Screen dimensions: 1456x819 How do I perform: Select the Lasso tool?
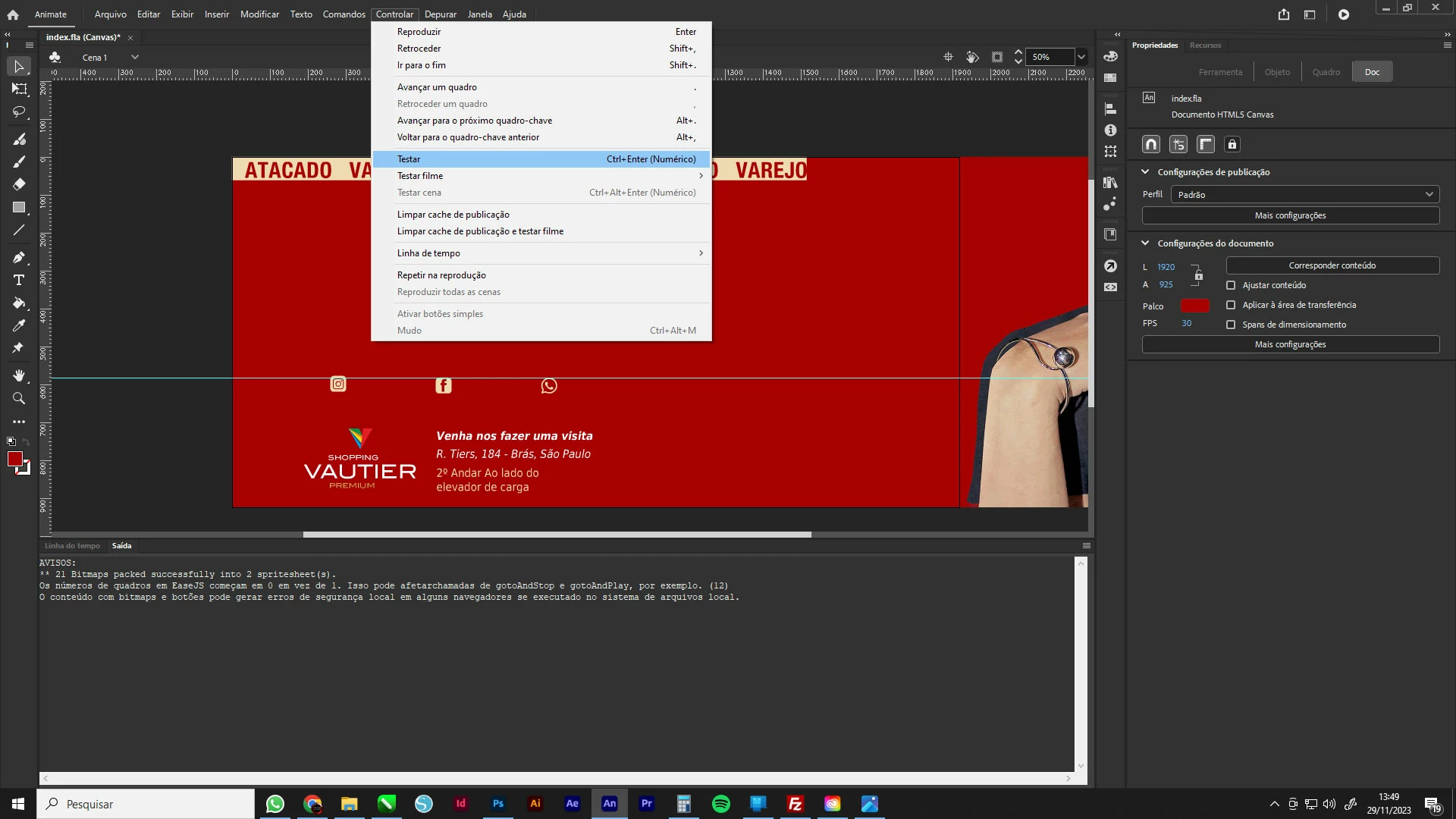pyautogui.click(x=19, y=112)
